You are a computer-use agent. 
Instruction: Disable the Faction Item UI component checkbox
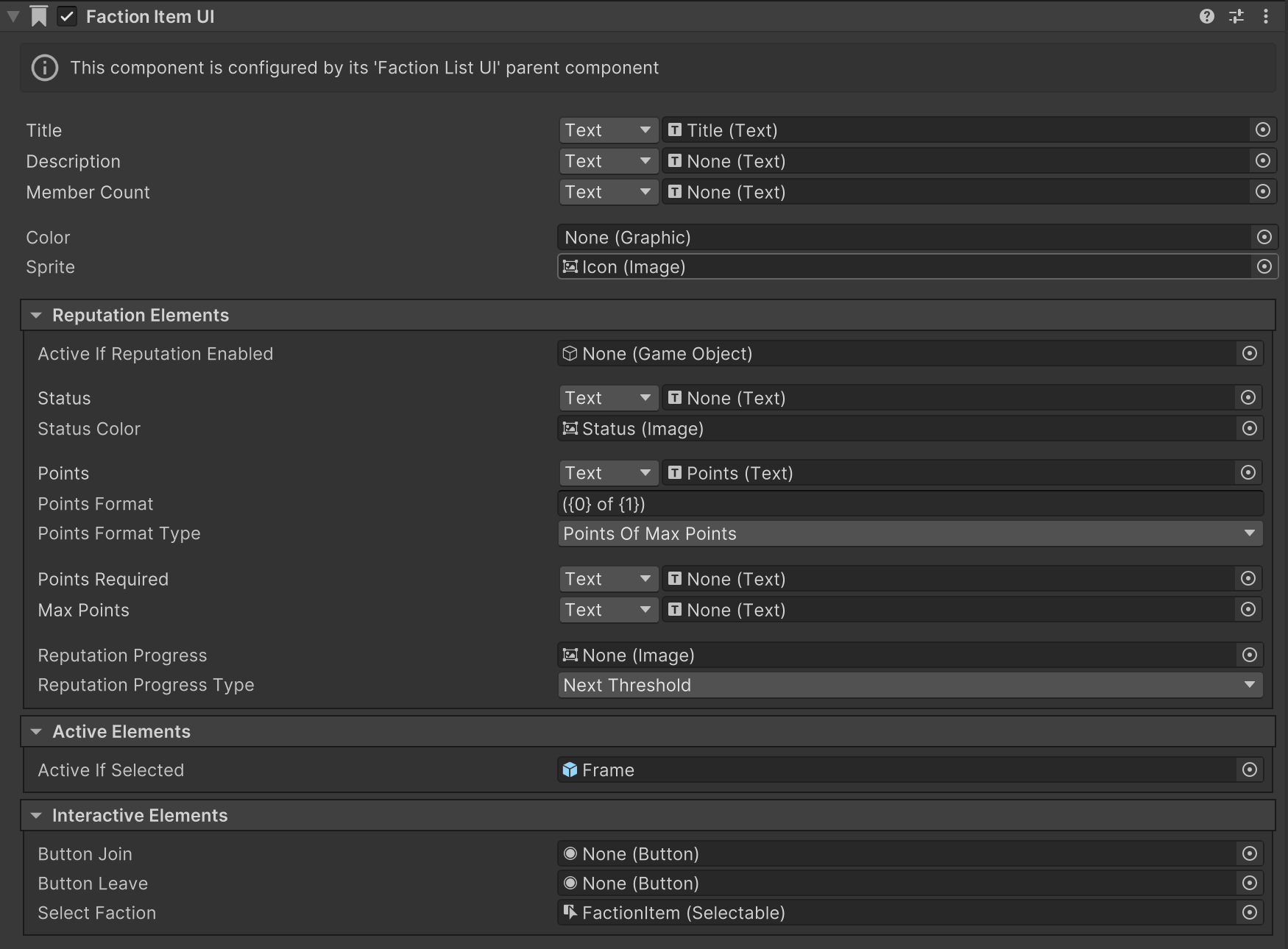(67, 16)
